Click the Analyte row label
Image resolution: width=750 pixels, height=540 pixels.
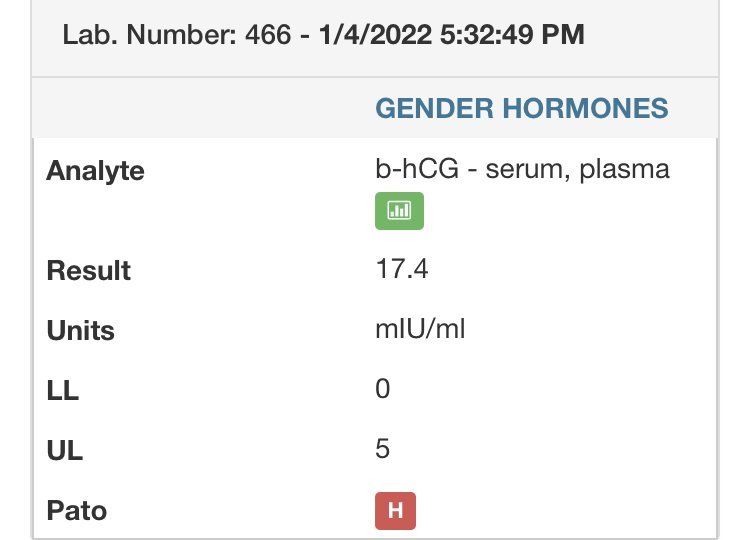tap(95, 170)
